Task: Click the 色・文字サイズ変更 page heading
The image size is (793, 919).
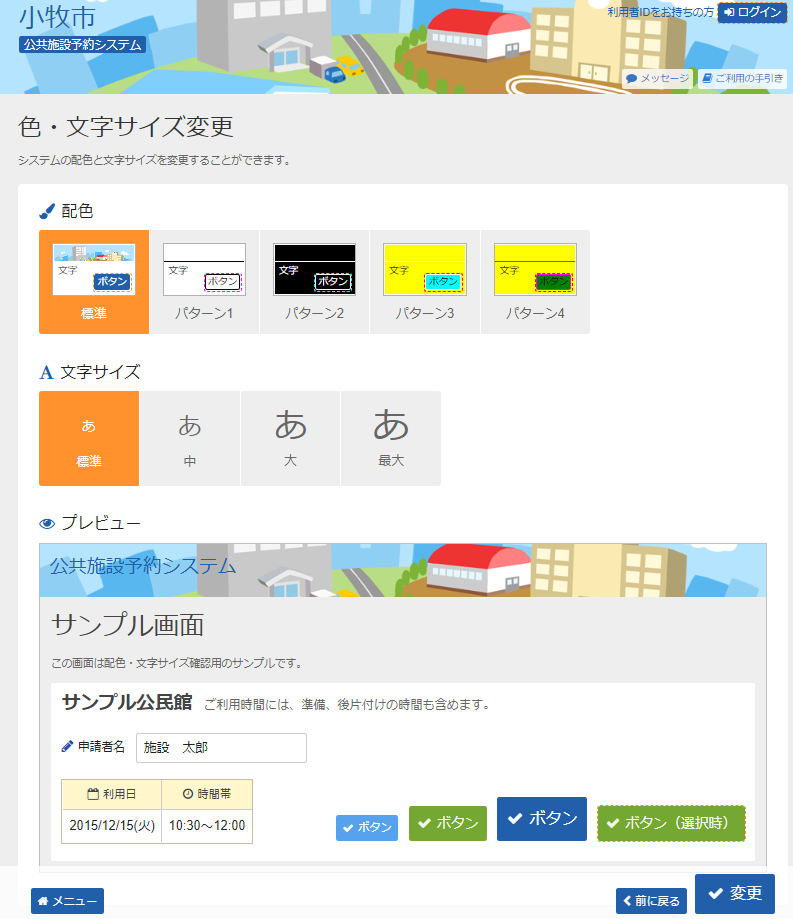Action: (x=126, y=127)
